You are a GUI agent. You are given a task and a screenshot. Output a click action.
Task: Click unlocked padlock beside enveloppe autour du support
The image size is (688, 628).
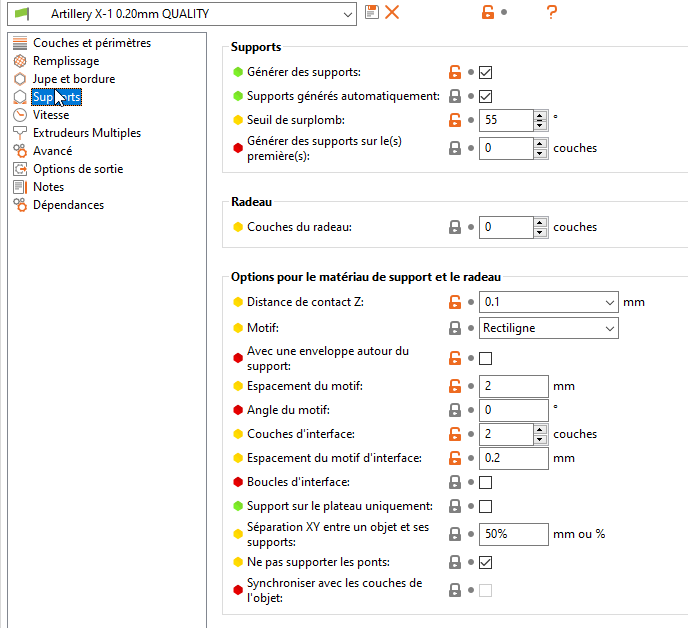tap(455, 359)
